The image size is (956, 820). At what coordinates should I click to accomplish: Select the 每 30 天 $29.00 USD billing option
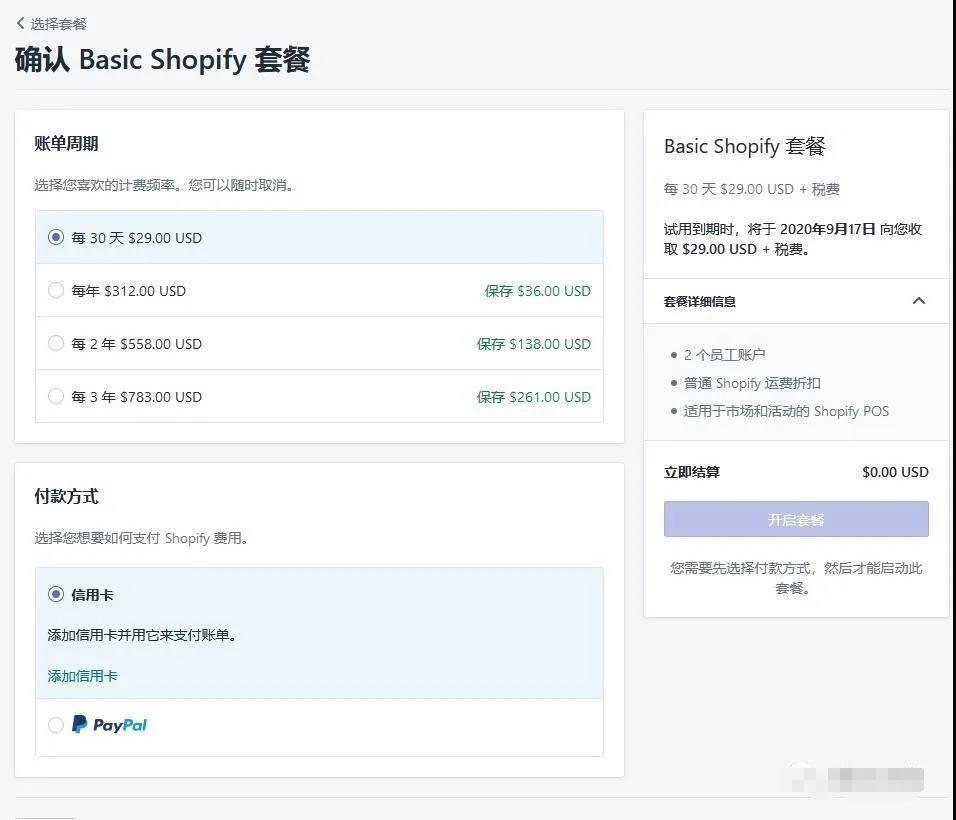56,237
